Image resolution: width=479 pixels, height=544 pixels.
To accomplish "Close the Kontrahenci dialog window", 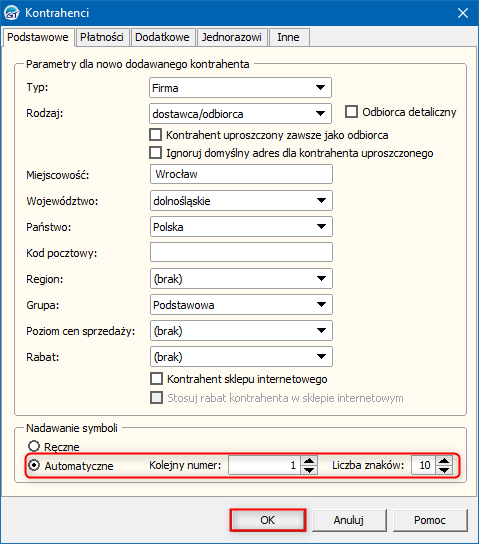I will [463, 13].
